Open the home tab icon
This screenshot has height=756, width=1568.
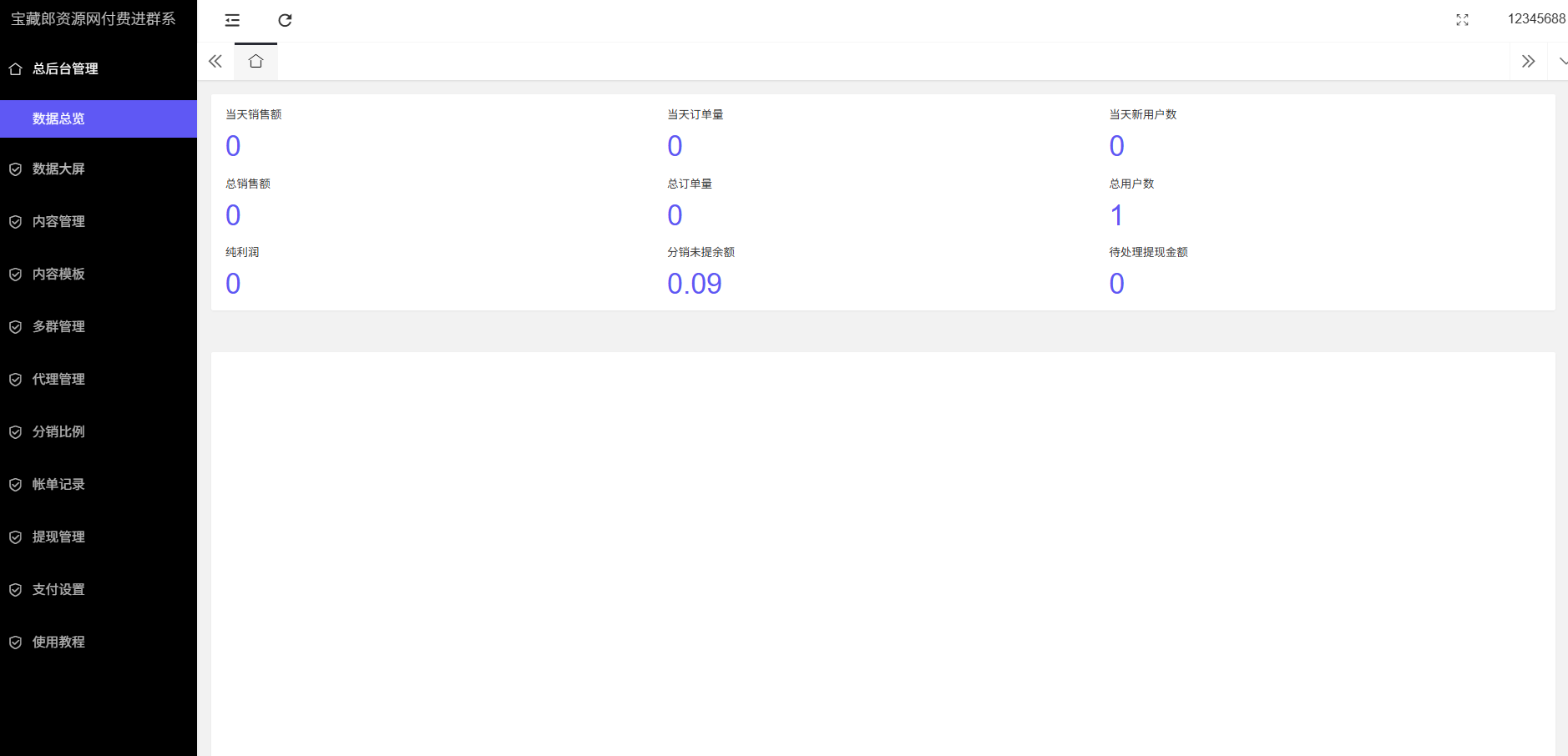(255, 61)
